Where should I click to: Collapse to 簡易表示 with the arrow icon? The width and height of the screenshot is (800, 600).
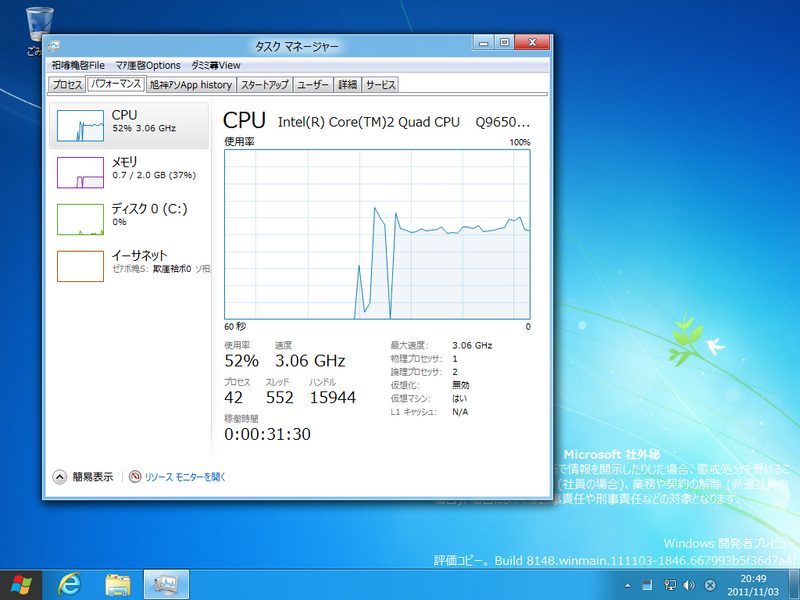[x=60, y=477]
